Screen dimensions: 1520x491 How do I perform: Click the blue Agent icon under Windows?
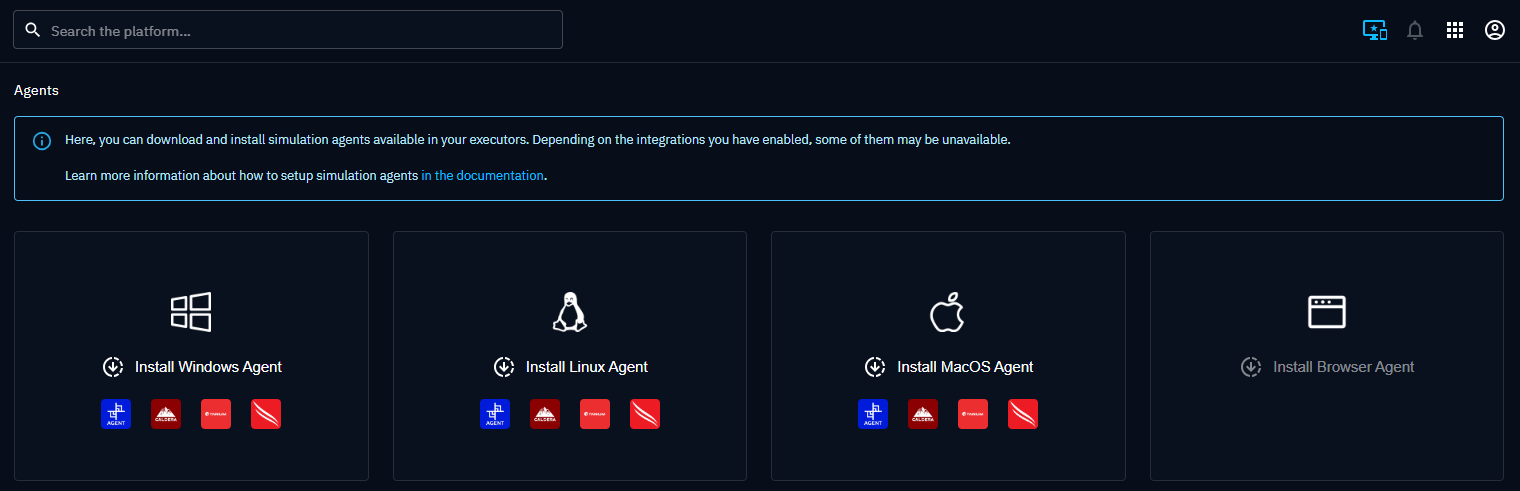tap(116, 414)
